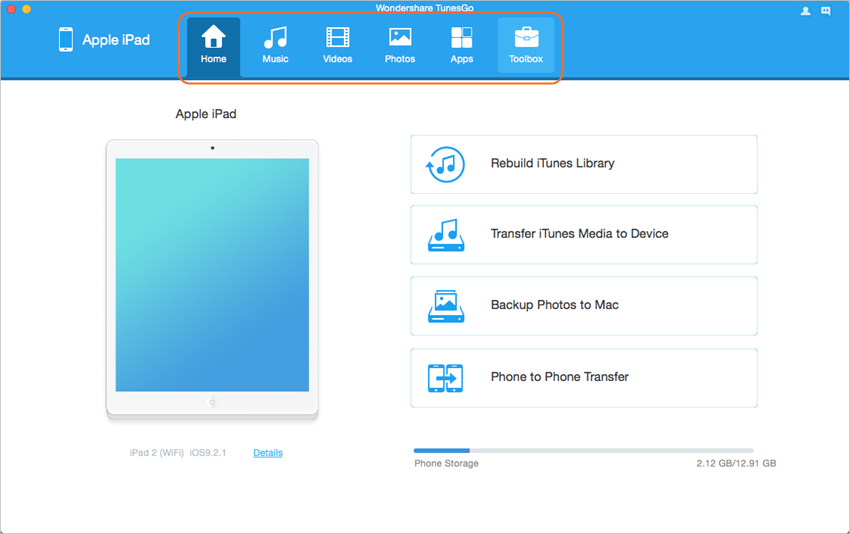
Task: Open the Details link for iPad 2
Action: (x=268, y=453)
